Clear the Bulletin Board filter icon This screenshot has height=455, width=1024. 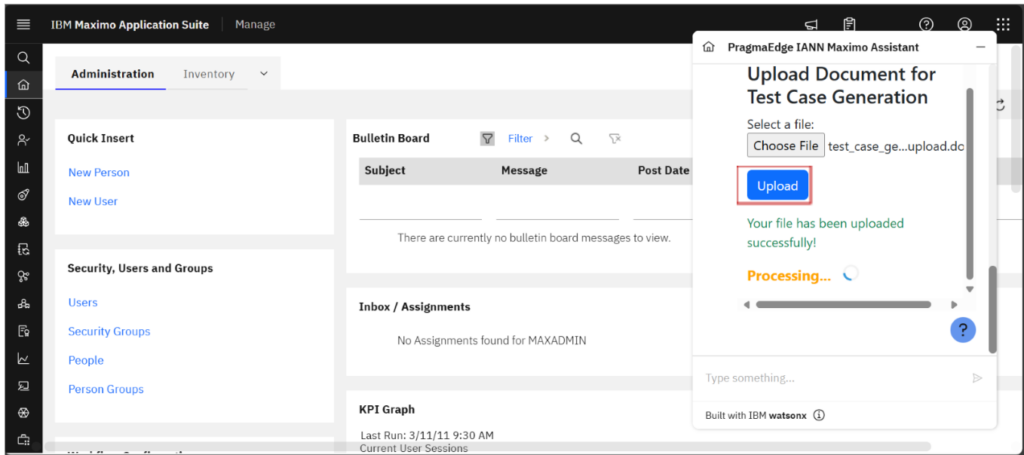point(615,138)
